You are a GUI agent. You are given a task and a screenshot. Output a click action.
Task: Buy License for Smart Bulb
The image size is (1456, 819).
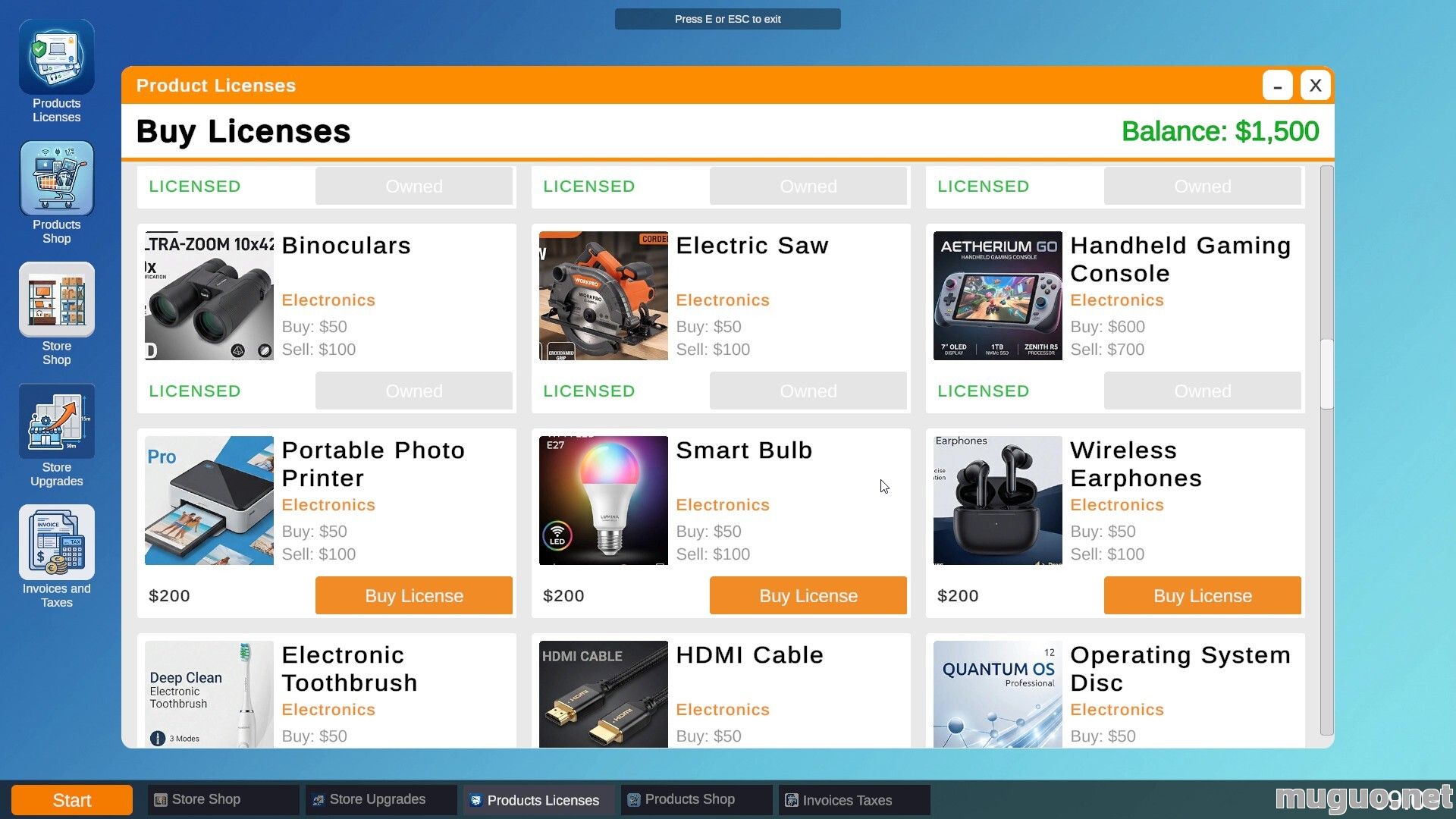coord(808,595)
